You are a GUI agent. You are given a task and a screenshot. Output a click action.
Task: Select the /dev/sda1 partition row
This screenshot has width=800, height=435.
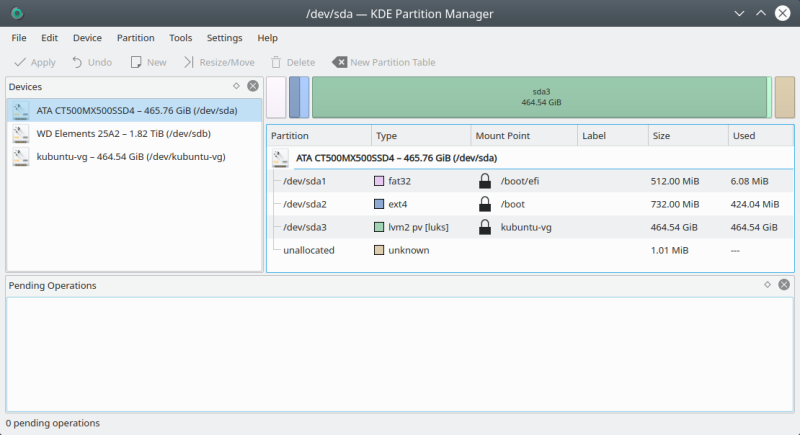tap(530, 181)
